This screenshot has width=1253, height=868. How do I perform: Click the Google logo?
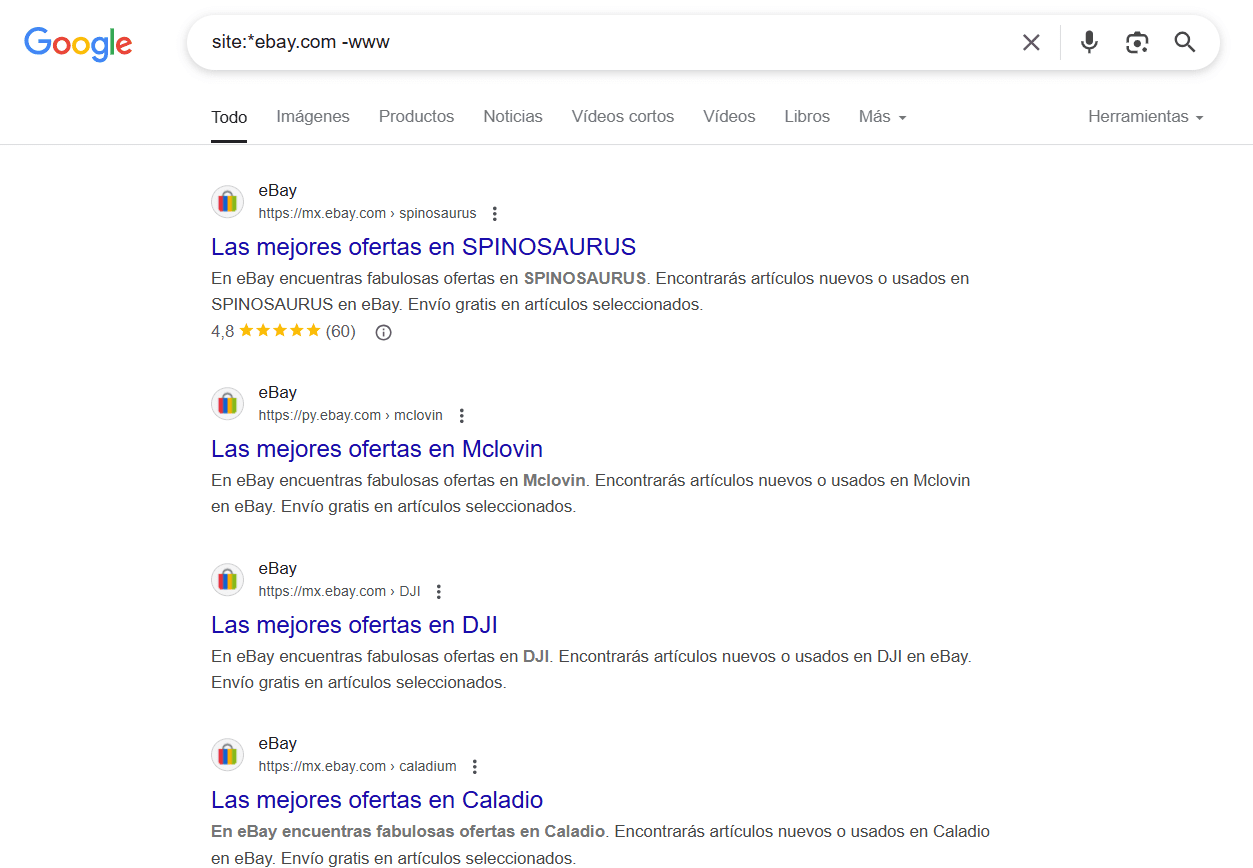click(x=78, y=43)
